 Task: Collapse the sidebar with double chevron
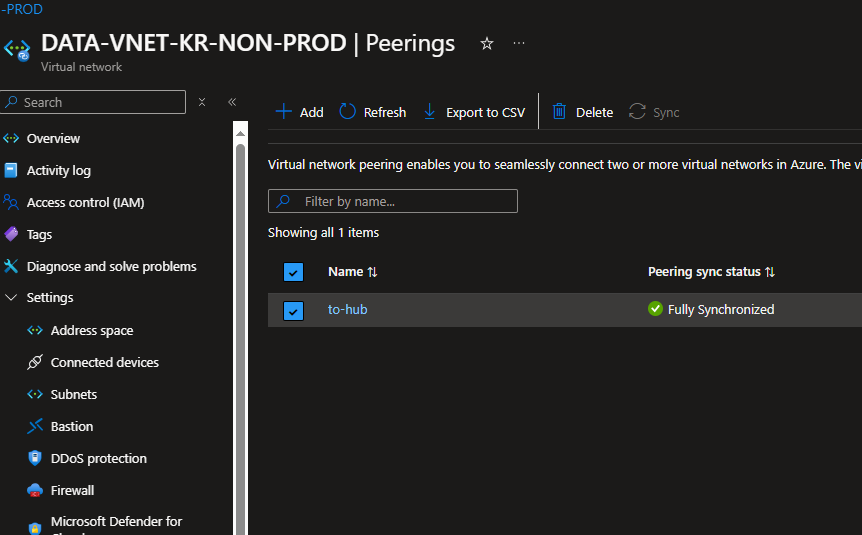pyautogui.click(x=232, y=102)
